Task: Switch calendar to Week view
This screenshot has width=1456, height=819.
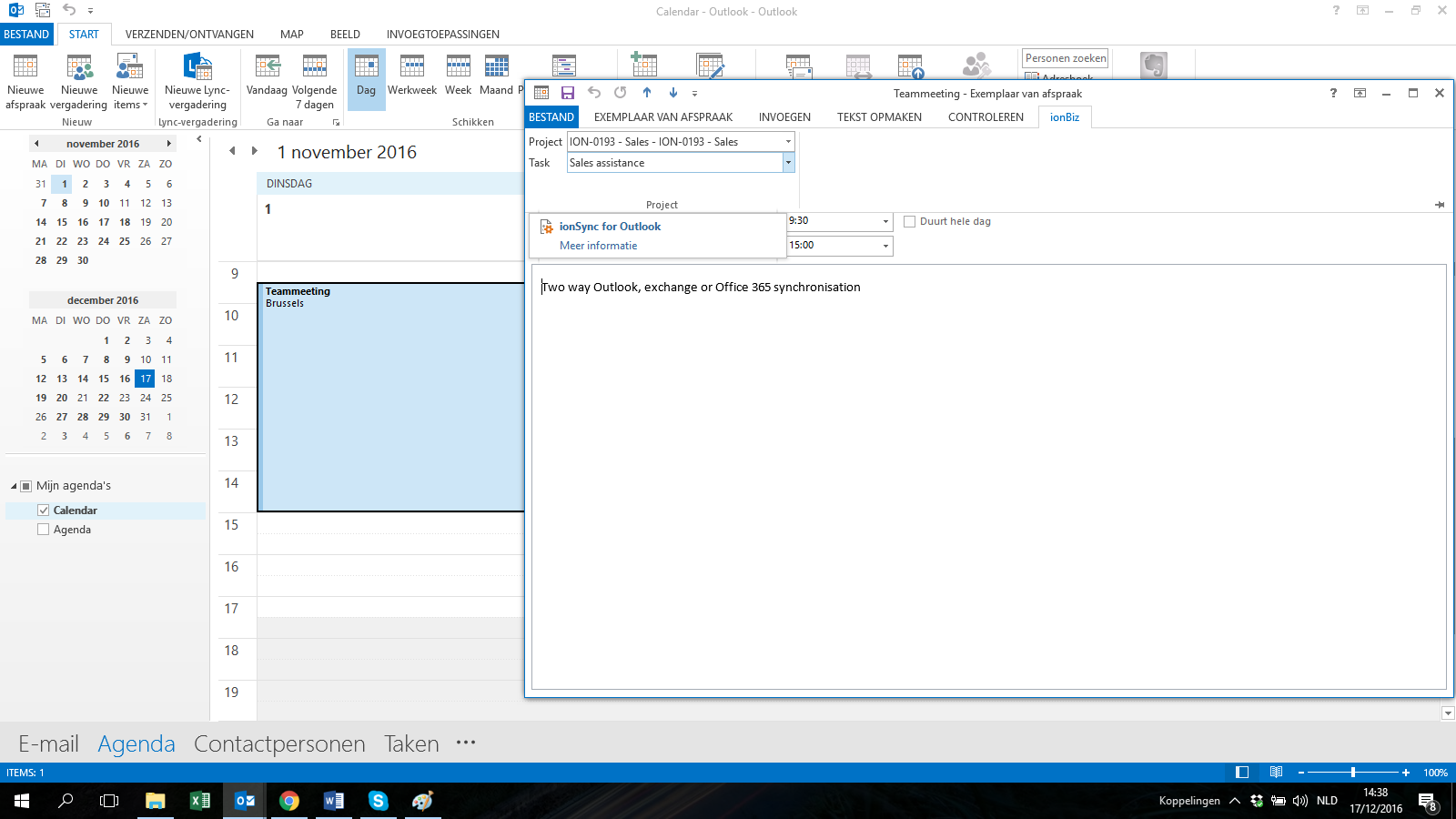Action: pyautogui.click(x=459, y=75)
